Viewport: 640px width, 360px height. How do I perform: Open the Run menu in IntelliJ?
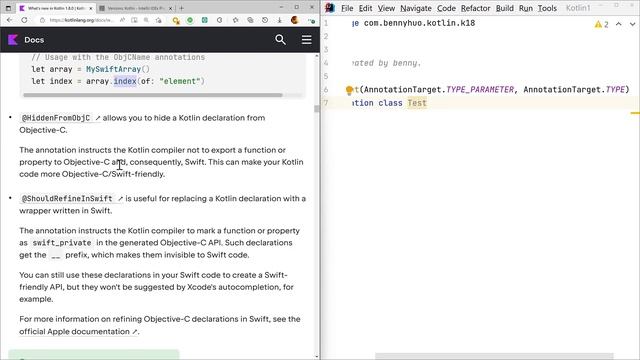point(526,8)
